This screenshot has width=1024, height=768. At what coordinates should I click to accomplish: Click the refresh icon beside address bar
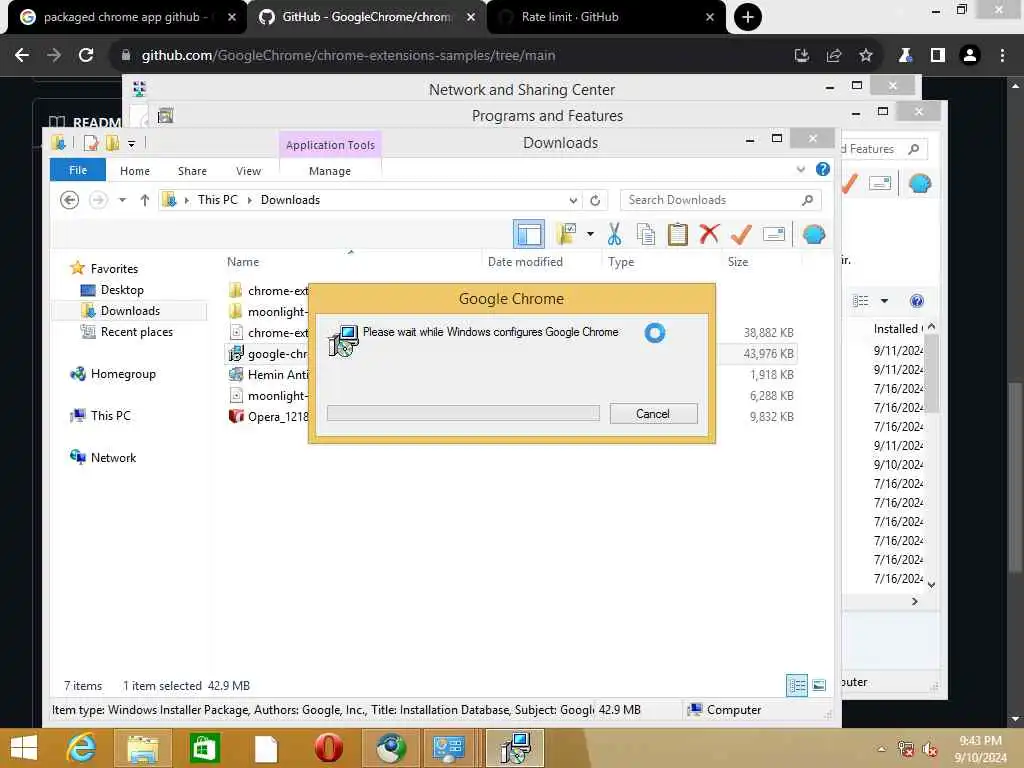[595, 200]
